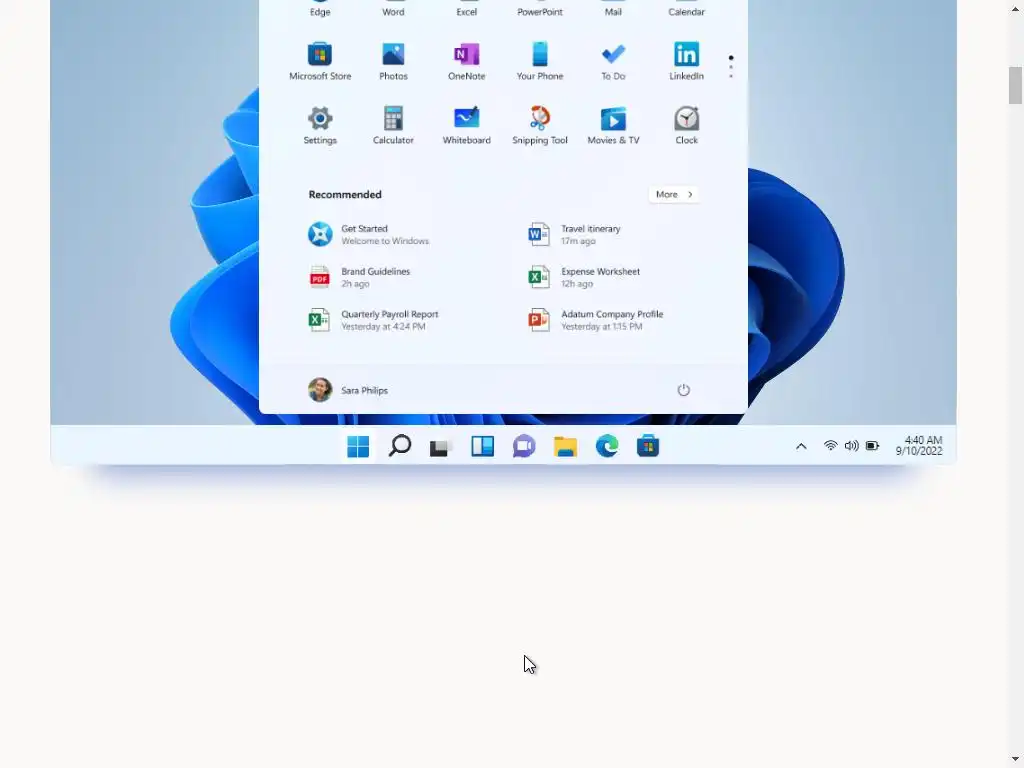Open the Chat taskbar icon
This screenshot has width=1024, height=768.
click(524, 447)
